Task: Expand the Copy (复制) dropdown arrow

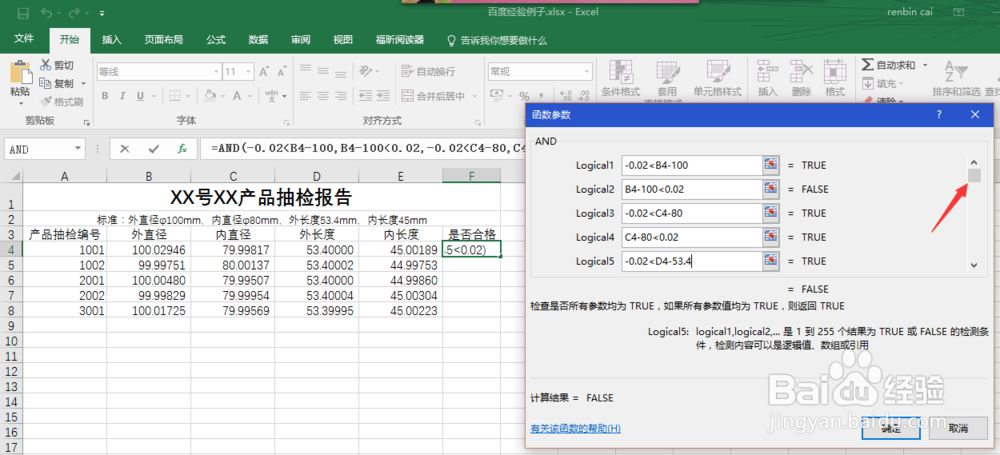Action: click(x=83, y=84)
